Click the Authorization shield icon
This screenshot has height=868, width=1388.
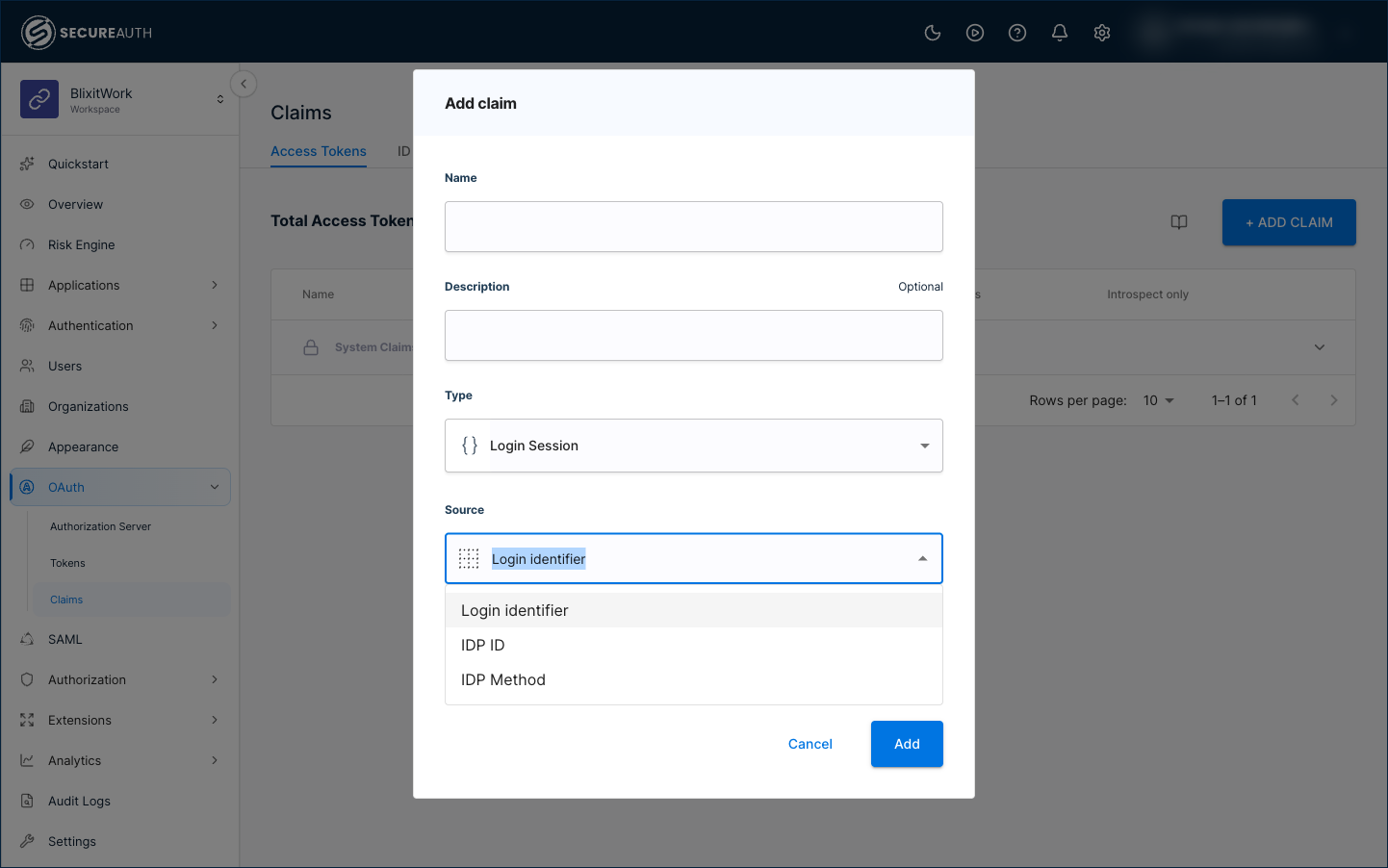click(x=27, y=679)
